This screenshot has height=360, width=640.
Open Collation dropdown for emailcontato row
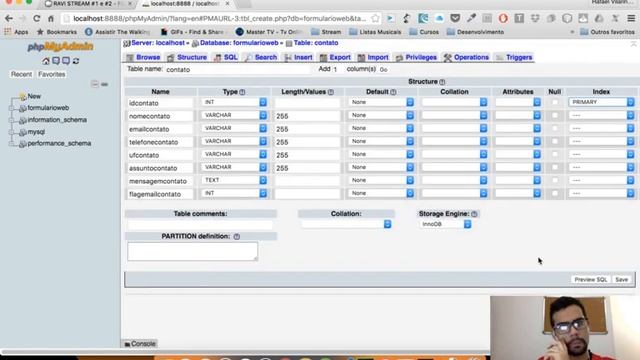(454, 128)
